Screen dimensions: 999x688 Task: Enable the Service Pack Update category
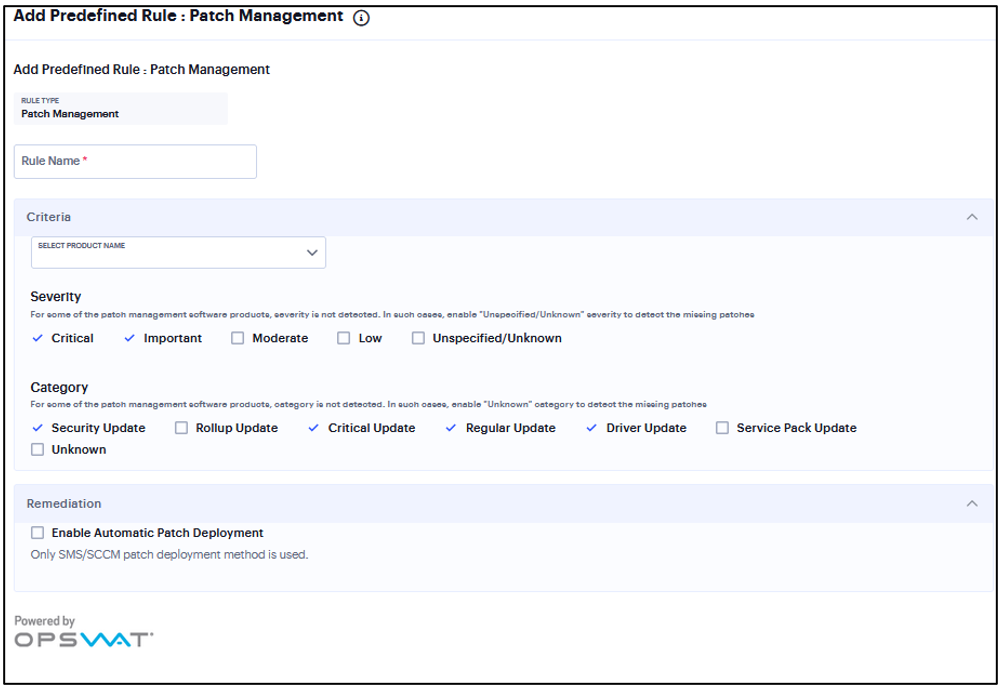721,428
